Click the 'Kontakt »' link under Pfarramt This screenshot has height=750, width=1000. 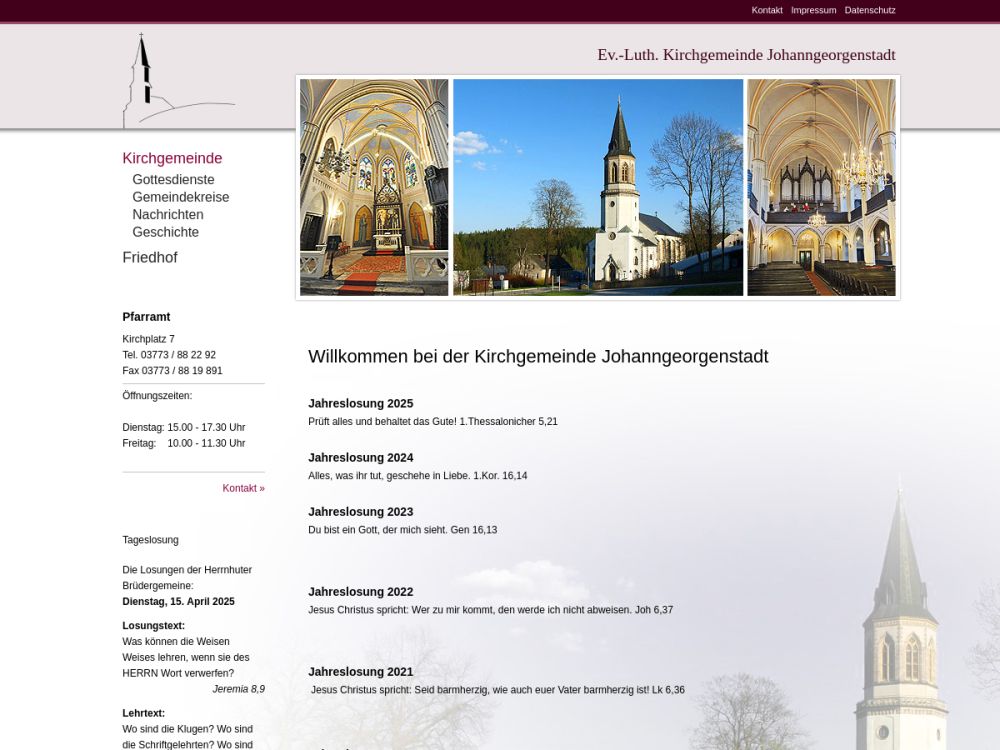(x=243, y=488)
